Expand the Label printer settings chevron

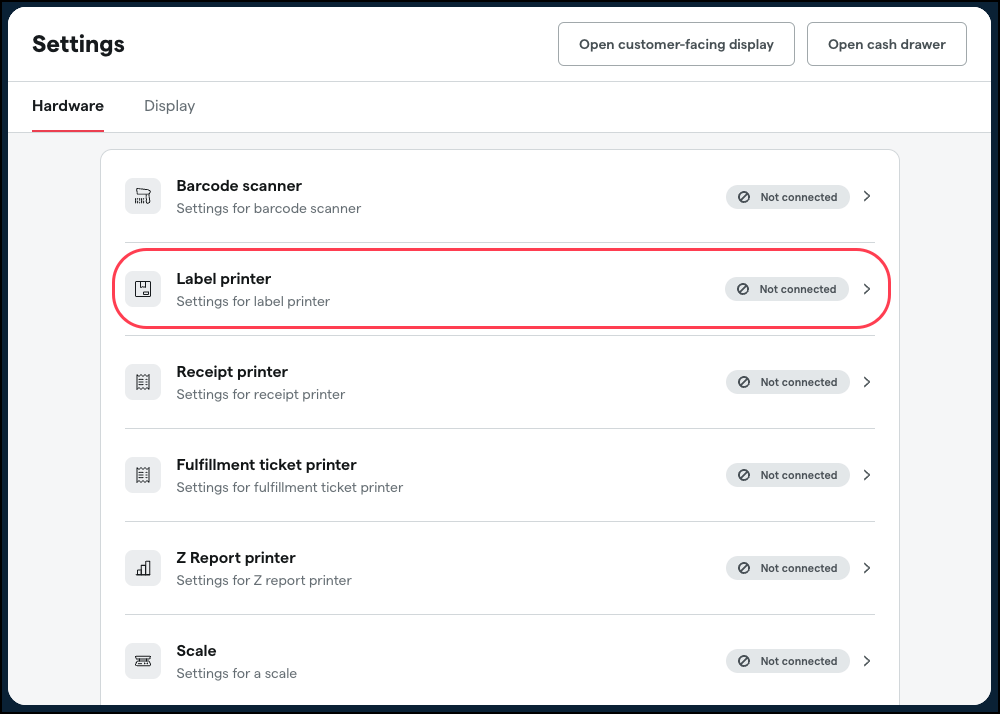click(867, 289)
